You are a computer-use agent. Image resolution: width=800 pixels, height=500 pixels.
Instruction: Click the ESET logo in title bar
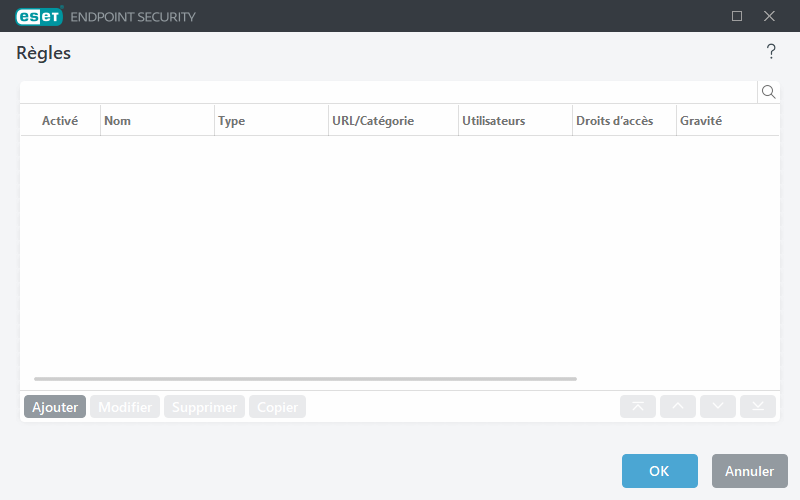(39, 16)
